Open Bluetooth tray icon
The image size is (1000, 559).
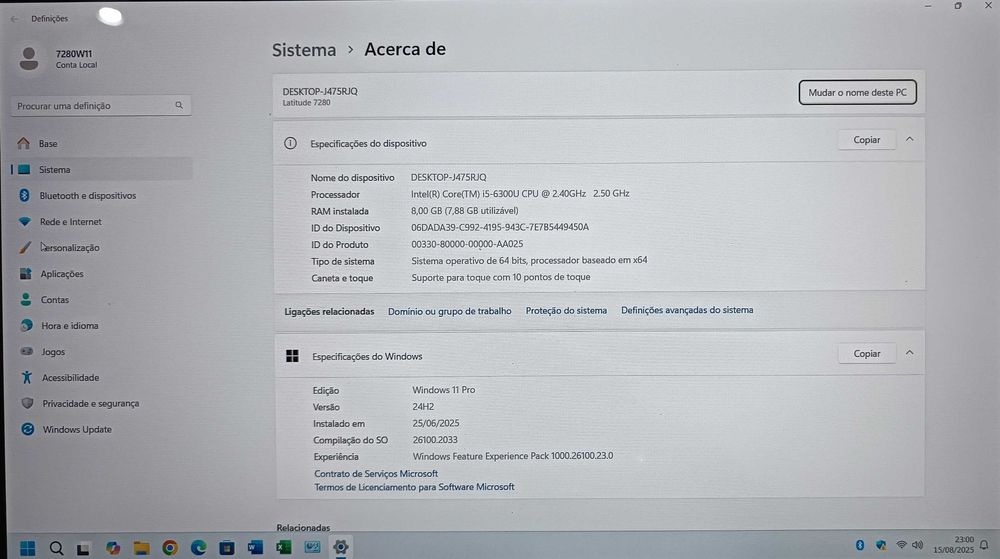[860, 545]
